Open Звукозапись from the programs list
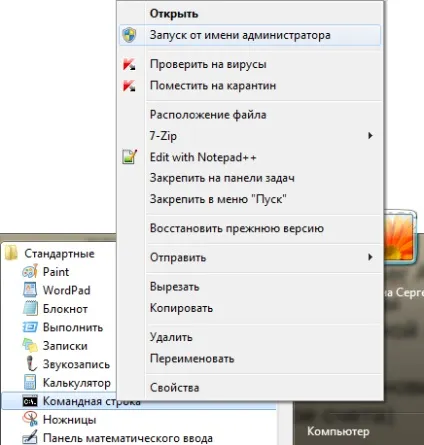 click(x=76, y=364)
